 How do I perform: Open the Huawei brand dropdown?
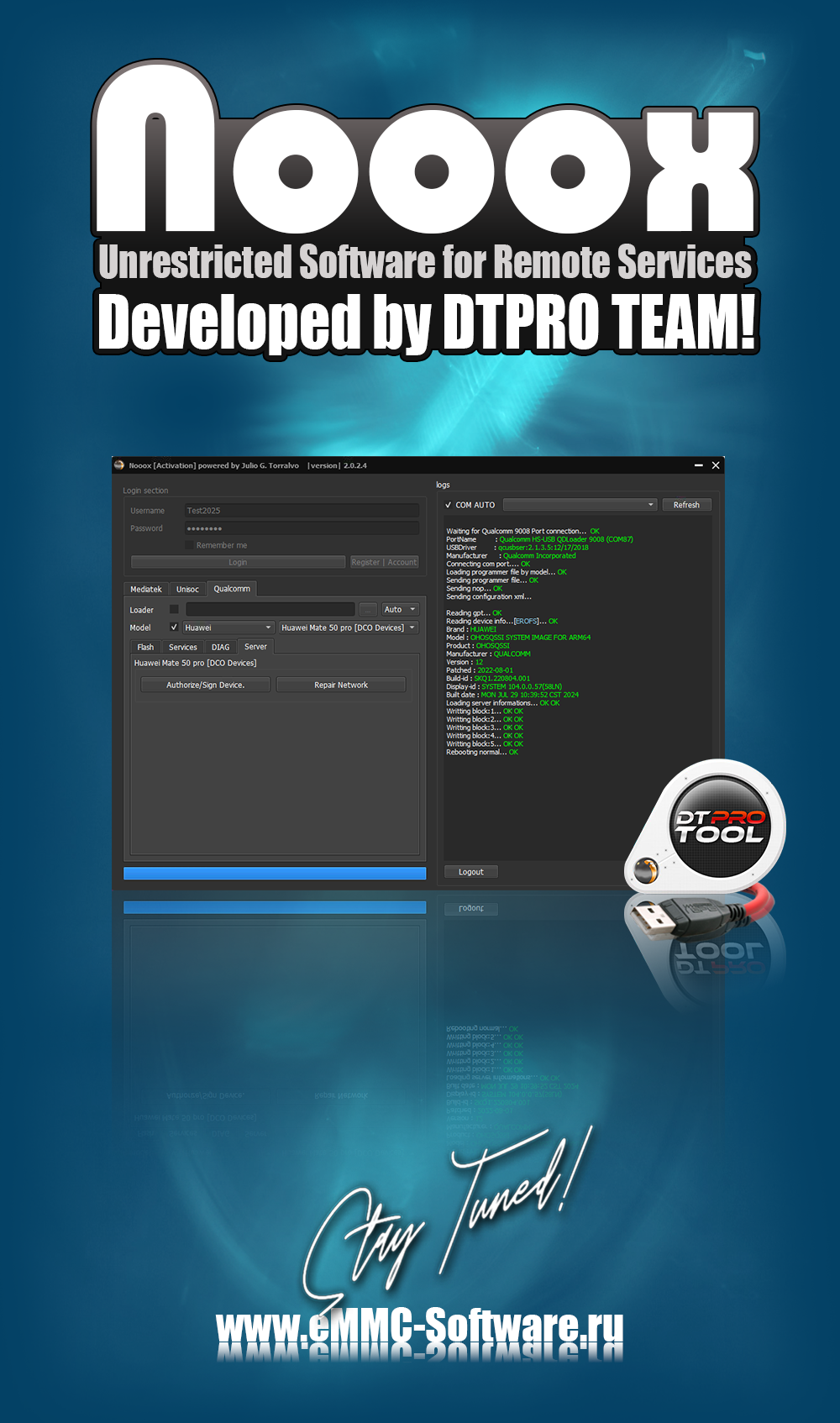[228, 627]
